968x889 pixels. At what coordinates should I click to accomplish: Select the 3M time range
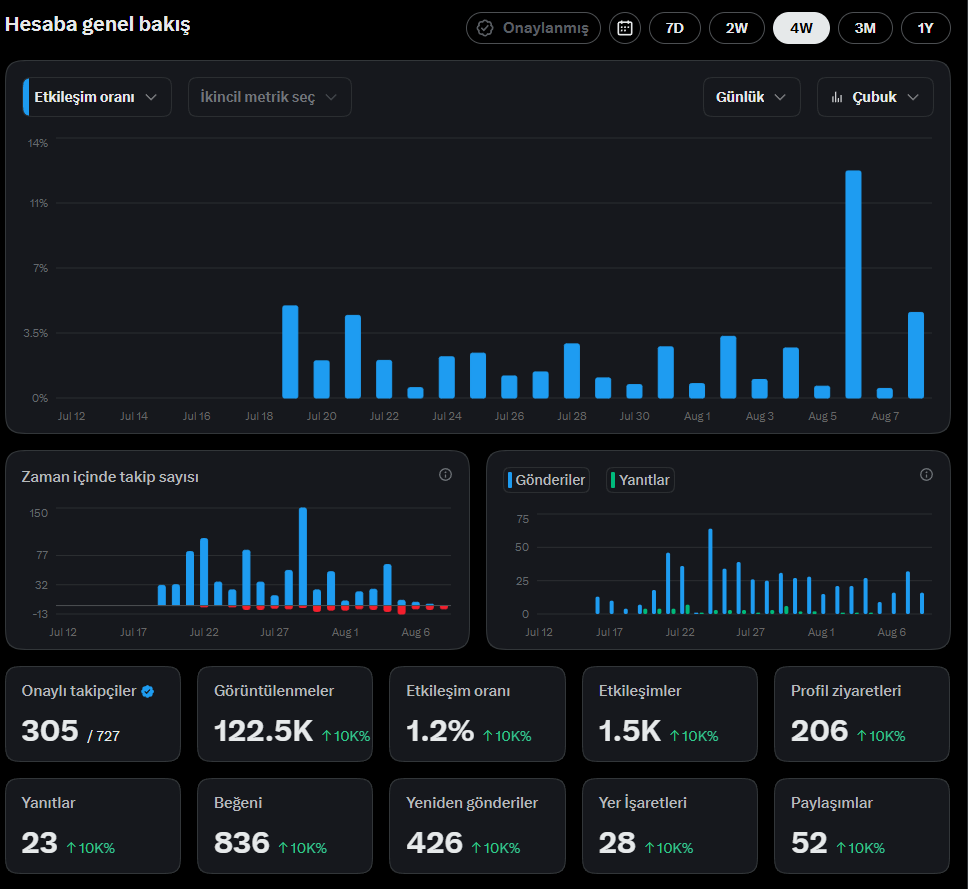pos(865,28)
